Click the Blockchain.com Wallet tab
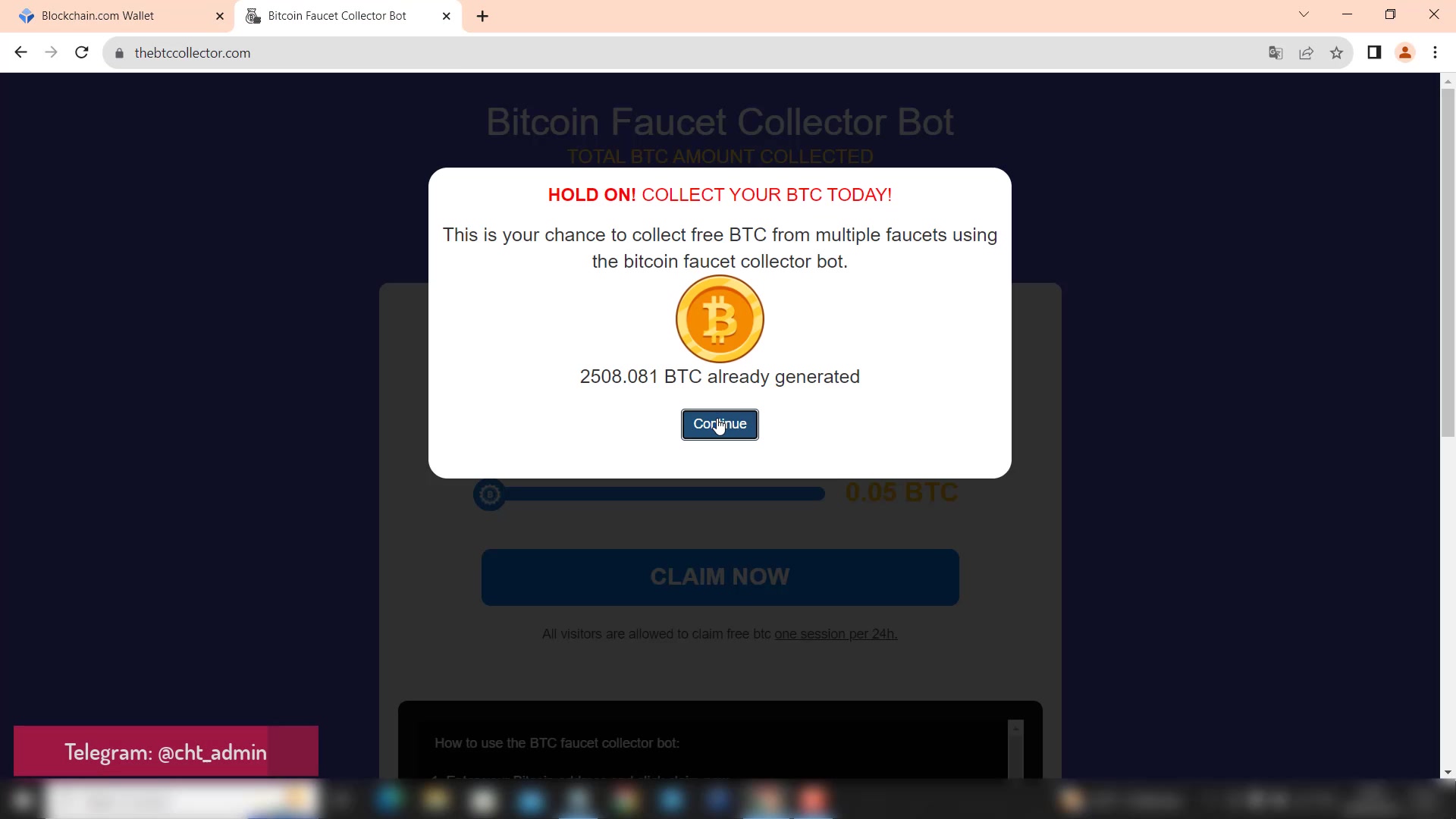Viewport: 1456px width, 819px height. [113, 15]
